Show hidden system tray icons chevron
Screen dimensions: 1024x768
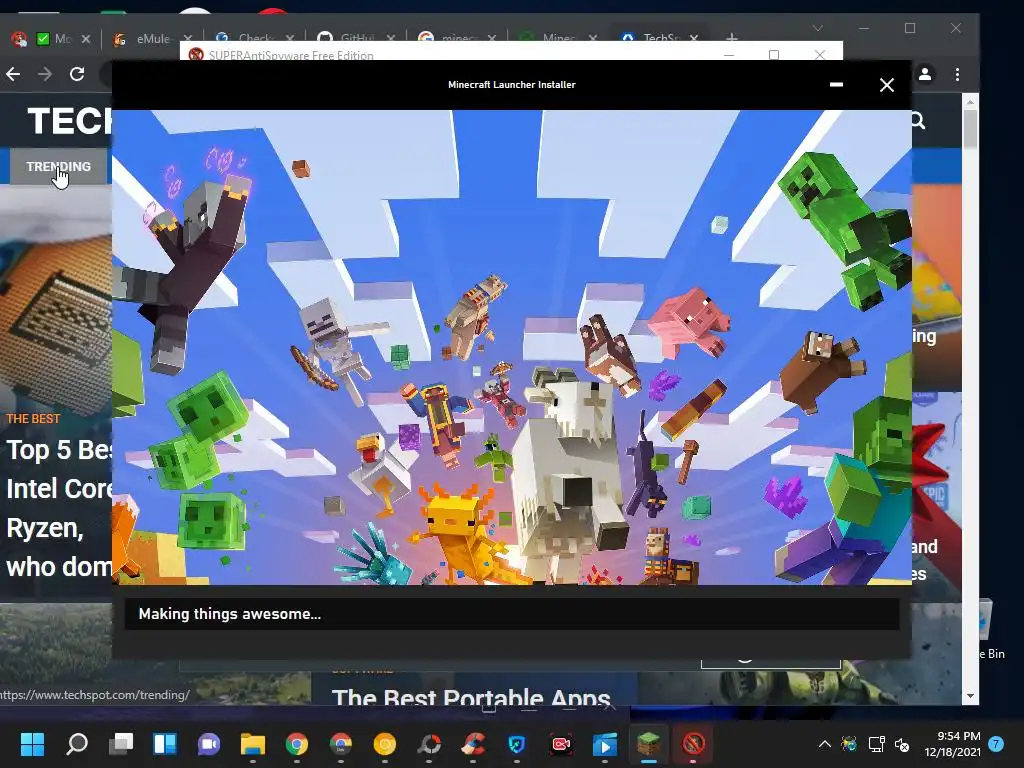click(x=825, y=744)
